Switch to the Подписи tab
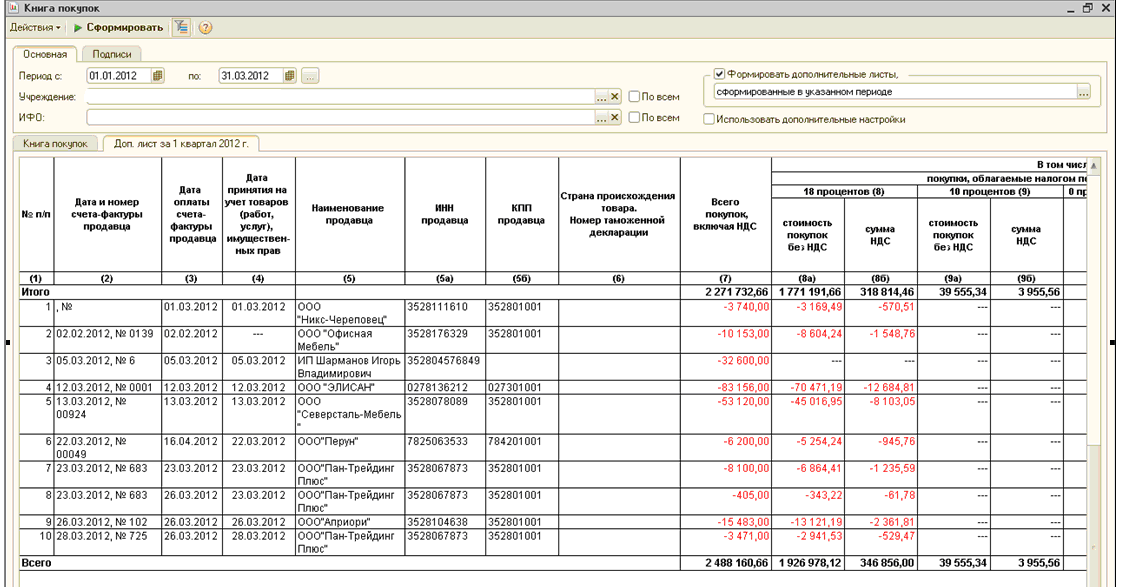Image resolution: width=1121 pixels, height=587 pixels. click(x=110, y=54)
